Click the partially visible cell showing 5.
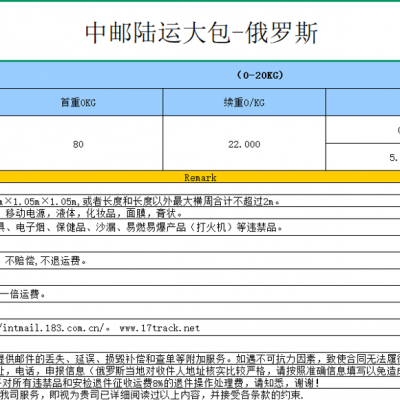 (363, 157)
